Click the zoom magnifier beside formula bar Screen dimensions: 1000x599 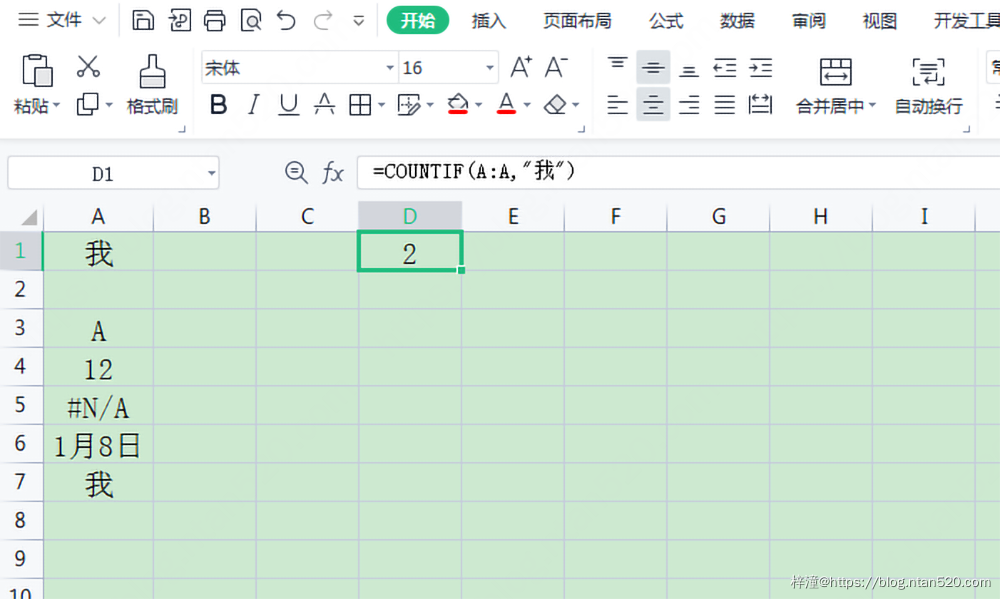coord(297,172)
